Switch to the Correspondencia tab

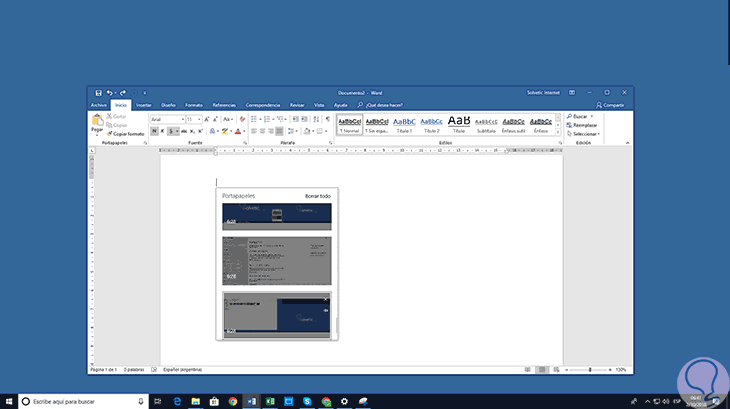(263, 105)
